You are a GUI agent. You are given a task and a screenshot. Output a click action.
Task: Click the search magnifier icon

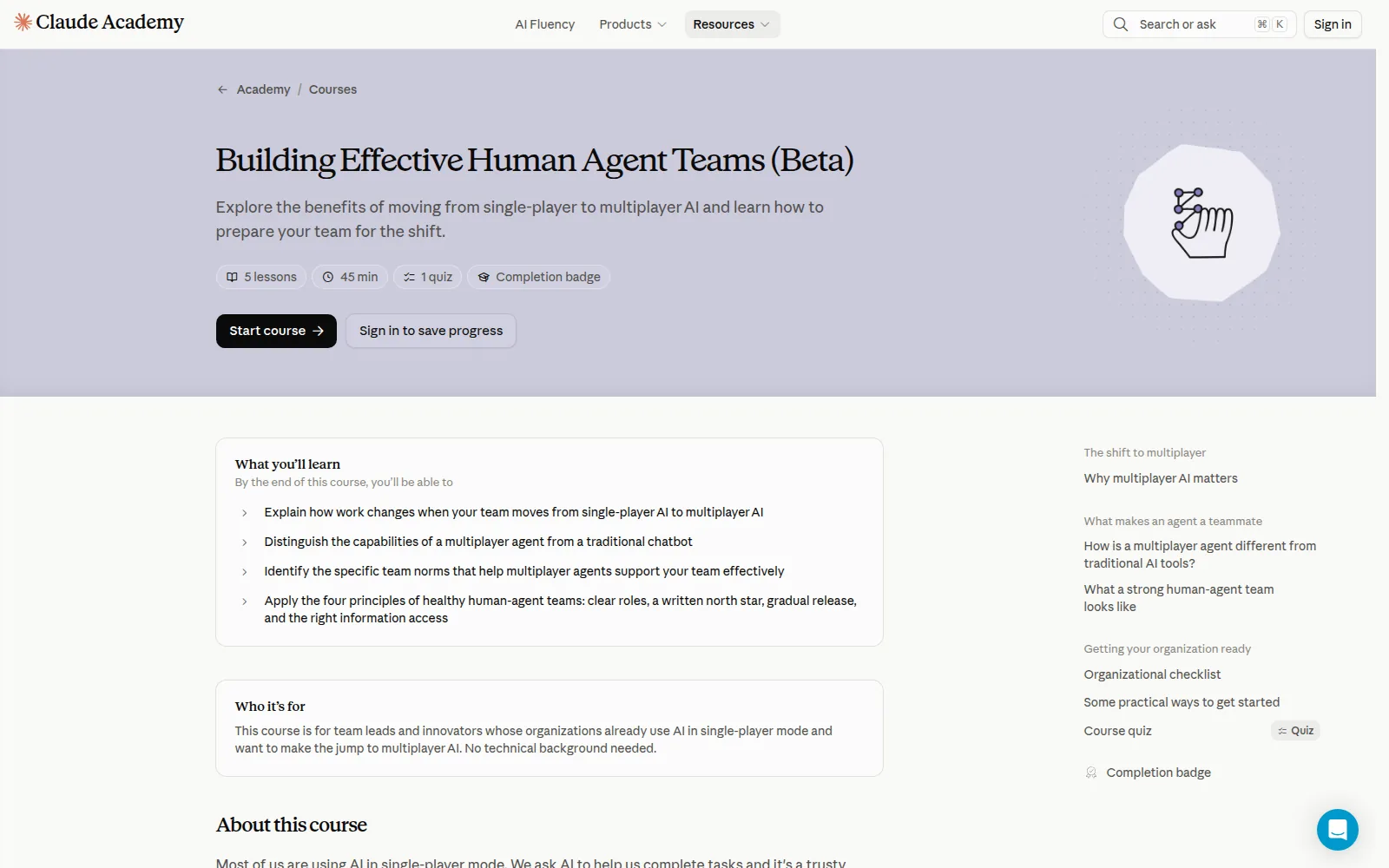pos(1121,24)
